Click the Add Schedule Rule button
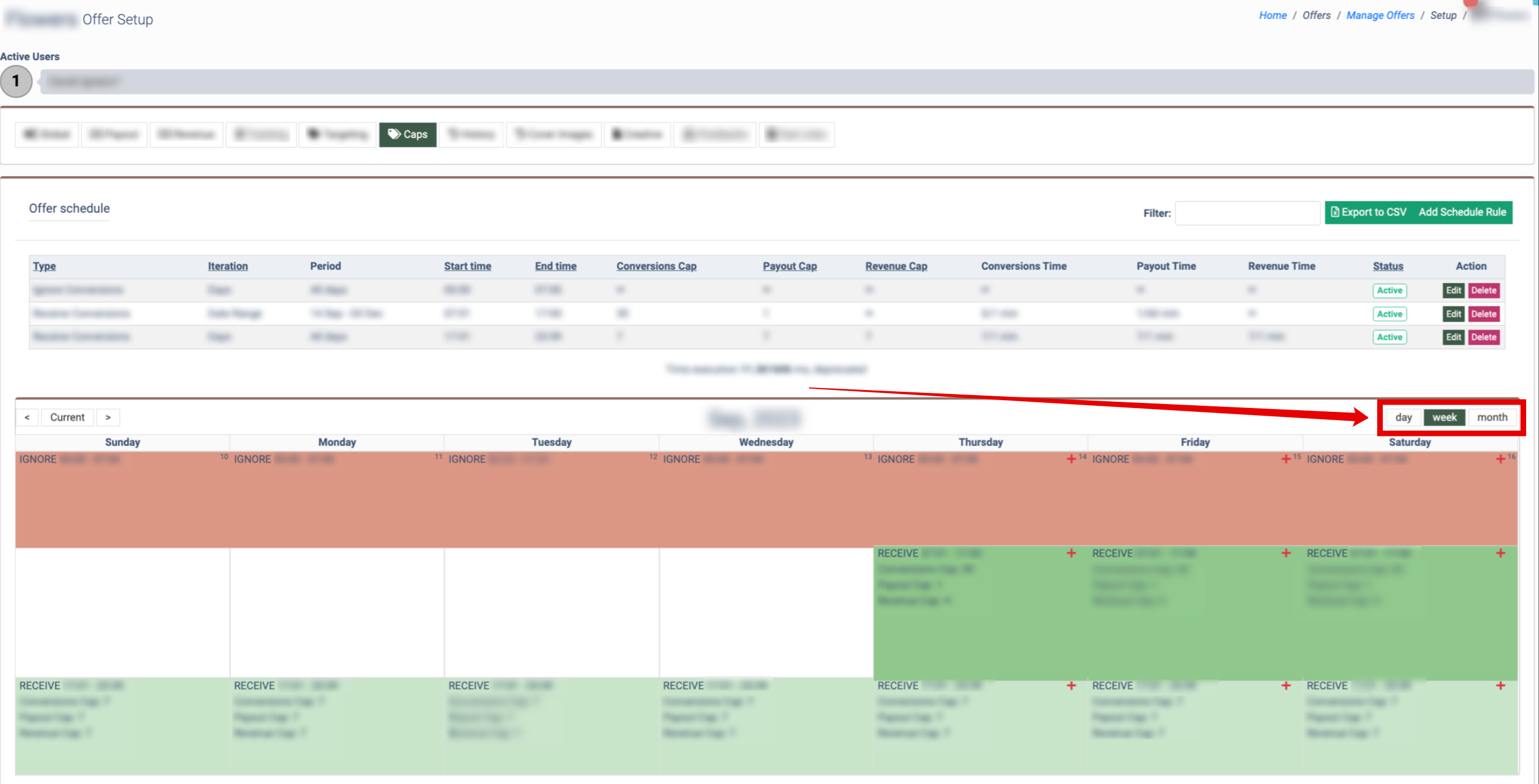Image resolution: width=1539 pixels, height=784 pixels. click(x=1461, y=213)
